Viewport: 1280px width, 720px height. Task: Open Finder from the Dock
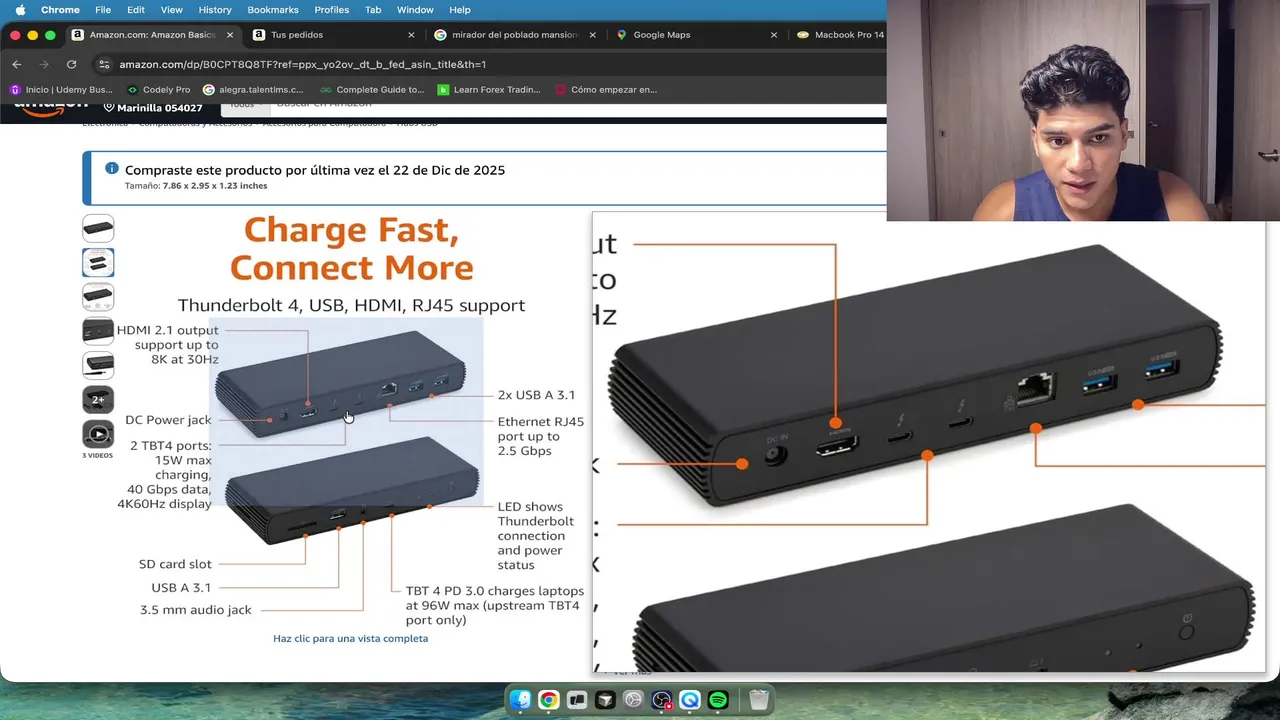(x=520, y=700)
